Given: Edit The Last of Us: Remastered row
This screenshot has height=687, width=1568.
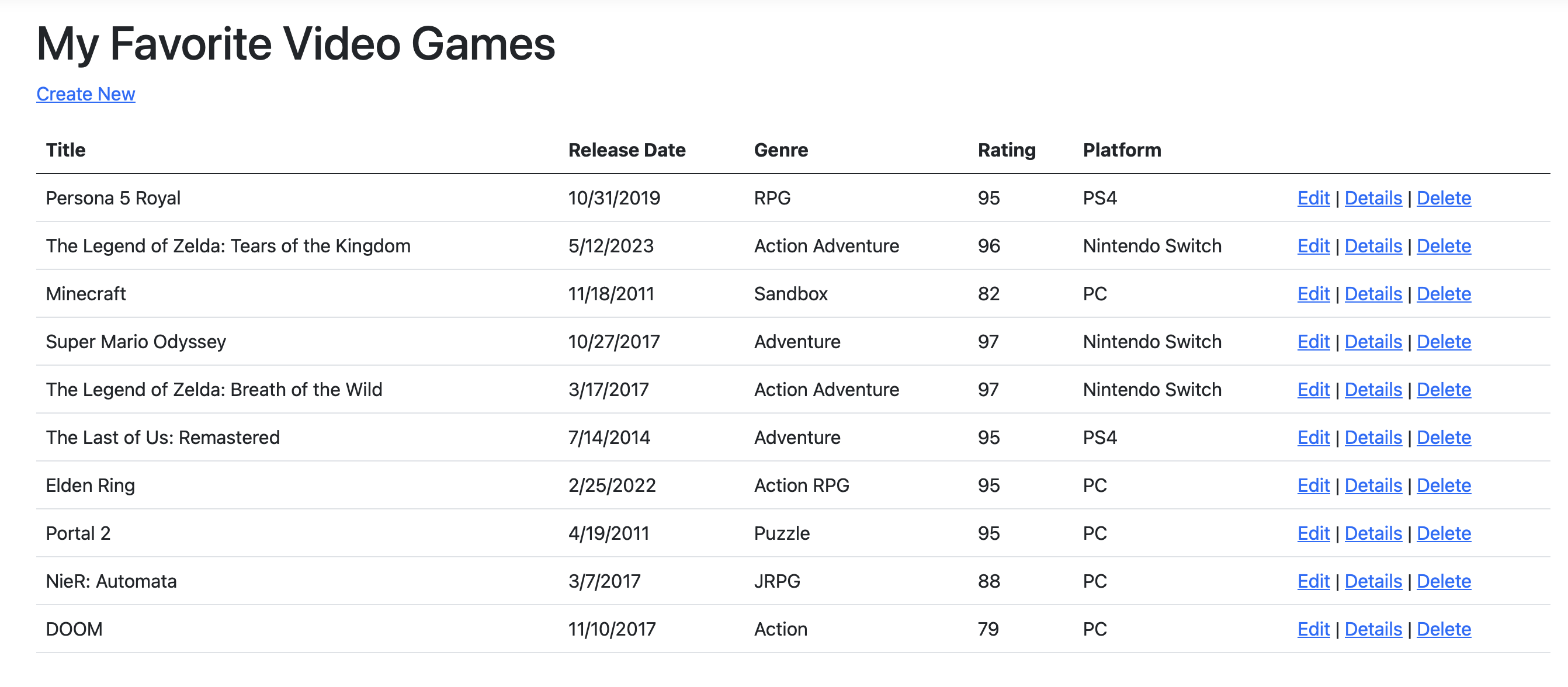Looking at the screenshot, I should point(1313,438).
